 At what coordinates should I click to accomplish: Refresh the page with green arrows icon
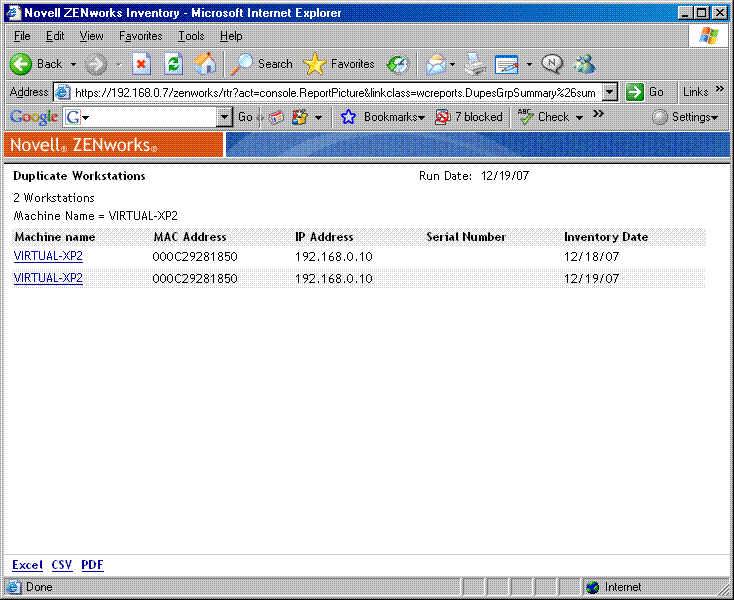173,64
